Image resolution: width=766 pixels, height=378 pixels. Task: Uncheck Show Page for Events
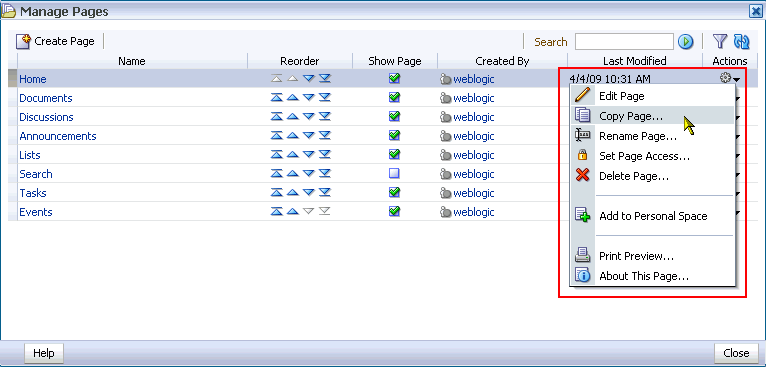pyautogui.click(x=394, y=211)
